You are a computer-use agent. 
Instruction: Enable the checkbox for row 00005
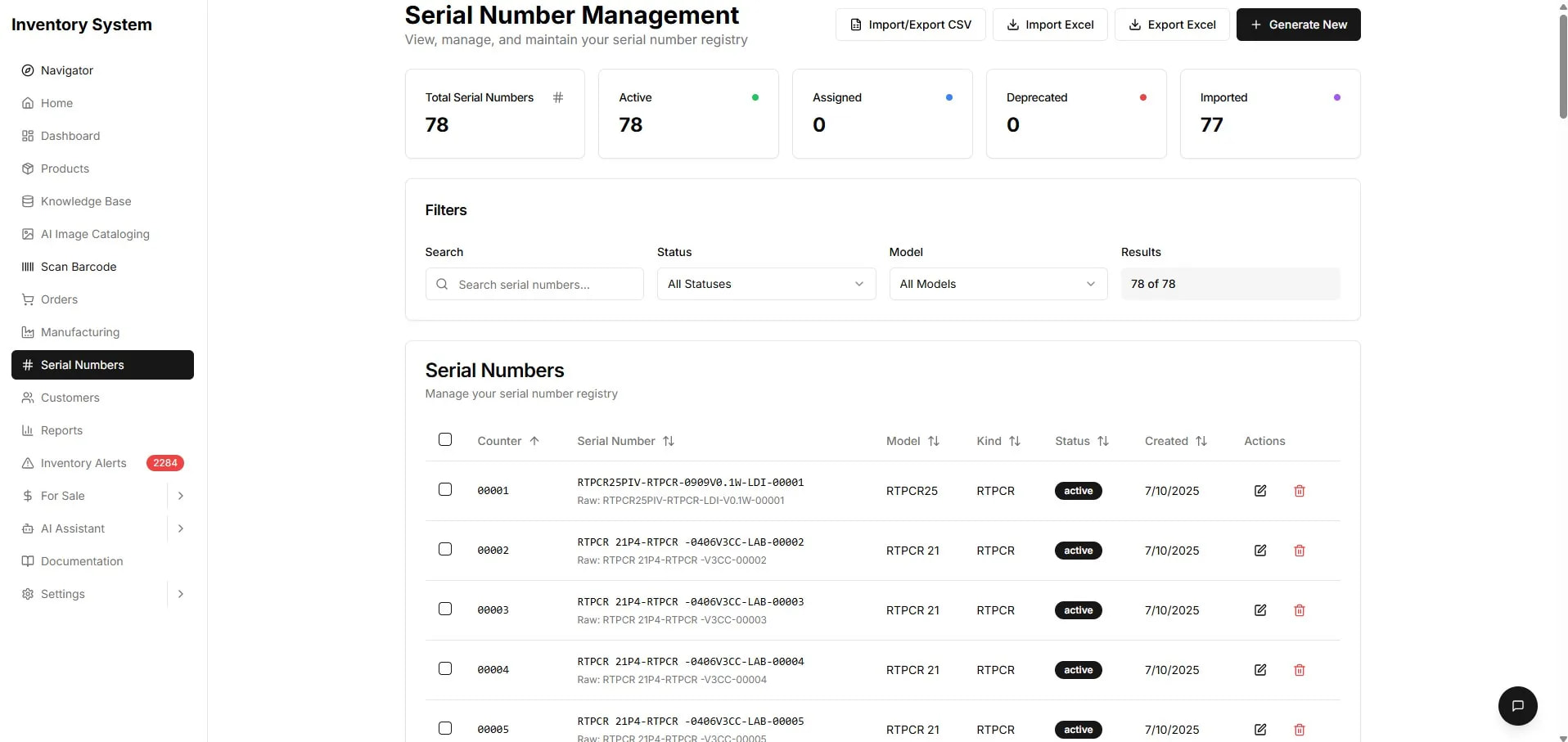(445, 728)
